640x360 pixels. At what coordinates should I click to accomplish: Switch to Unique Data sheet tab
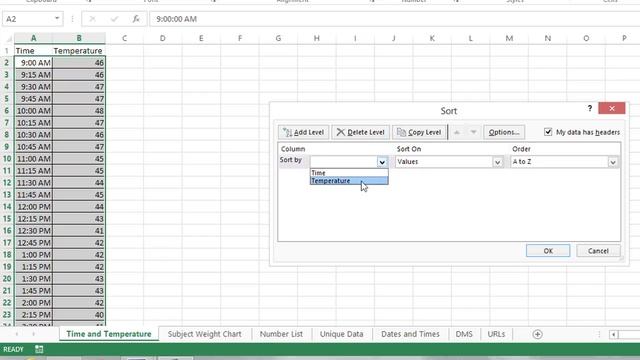342,334
